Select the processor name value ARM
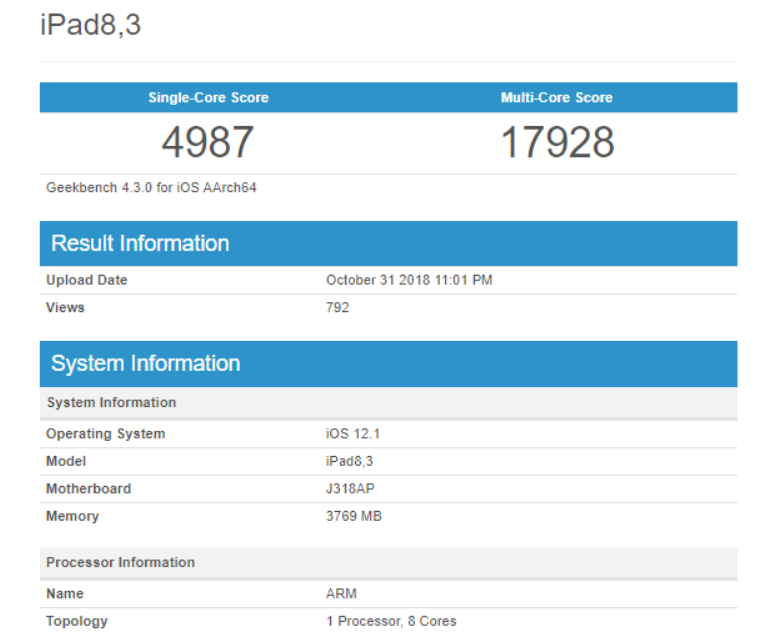The width and height of the screenshot is (769, 639). [342, 594]
